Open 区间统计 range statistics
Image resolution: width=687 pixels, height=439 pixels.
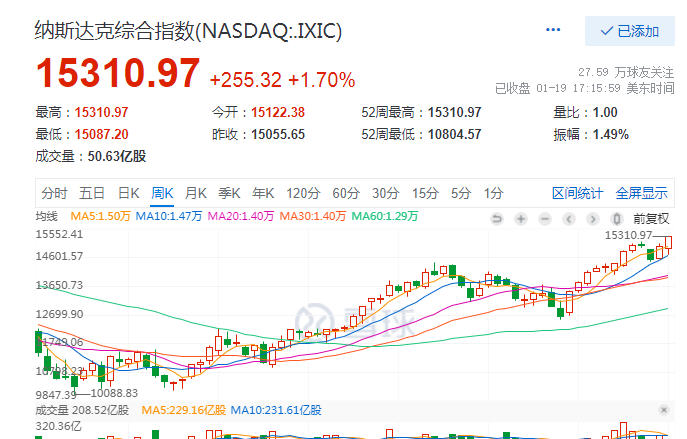(x=577, y=193)
